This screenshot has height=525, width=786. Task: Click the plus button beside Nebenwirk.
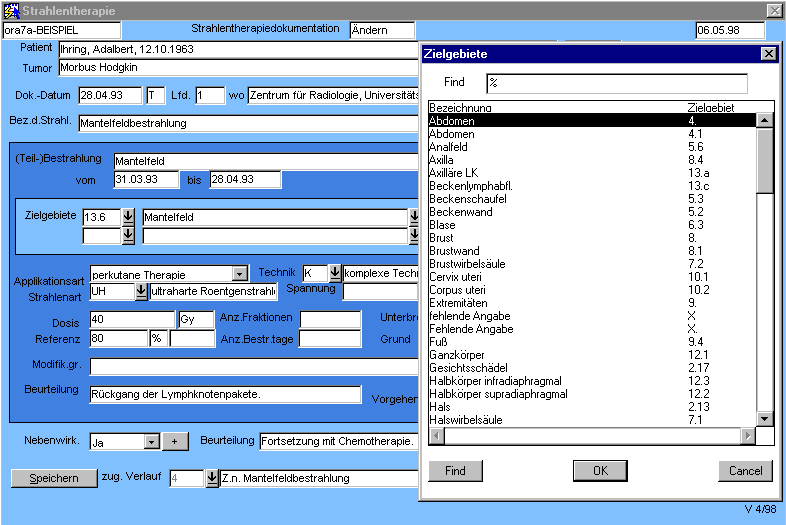click(x=175, y=441)
